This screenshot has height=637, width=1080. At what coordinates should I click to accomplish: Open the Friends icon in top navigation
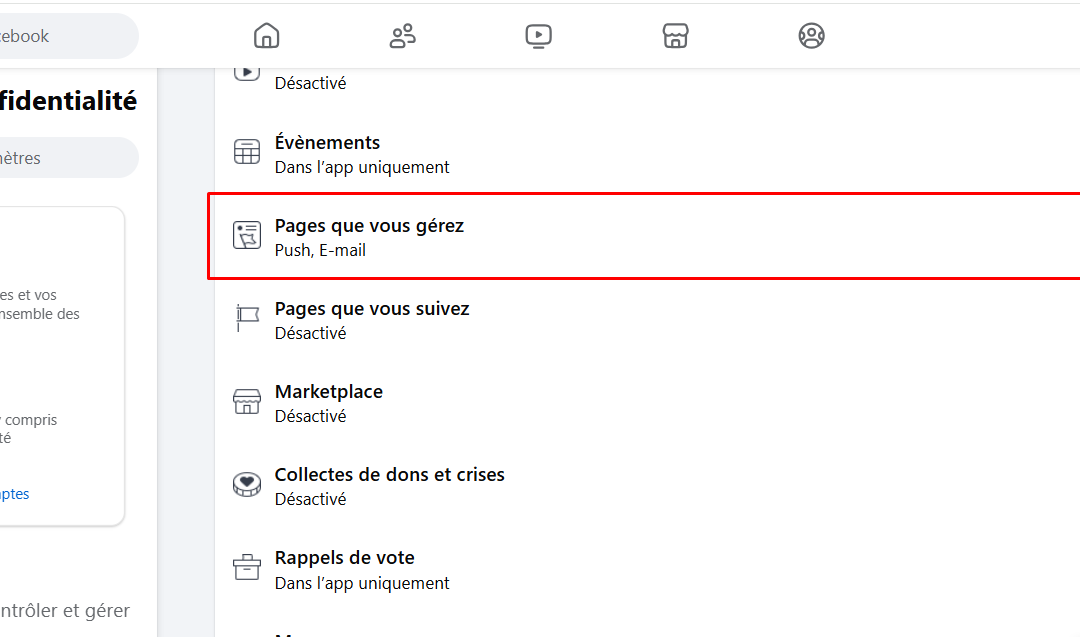click(402, 35)
